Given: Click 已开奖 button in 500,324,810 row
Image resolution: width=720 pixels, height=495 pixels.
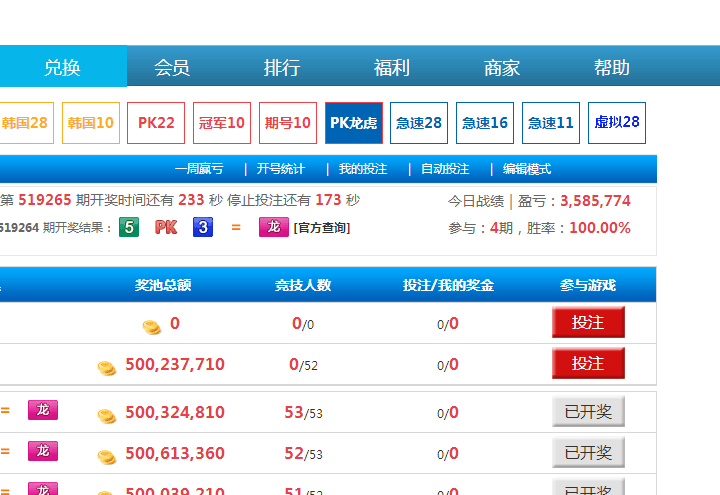Looking at the screenshot, I should pyautogui.click(x=588, y=411).
